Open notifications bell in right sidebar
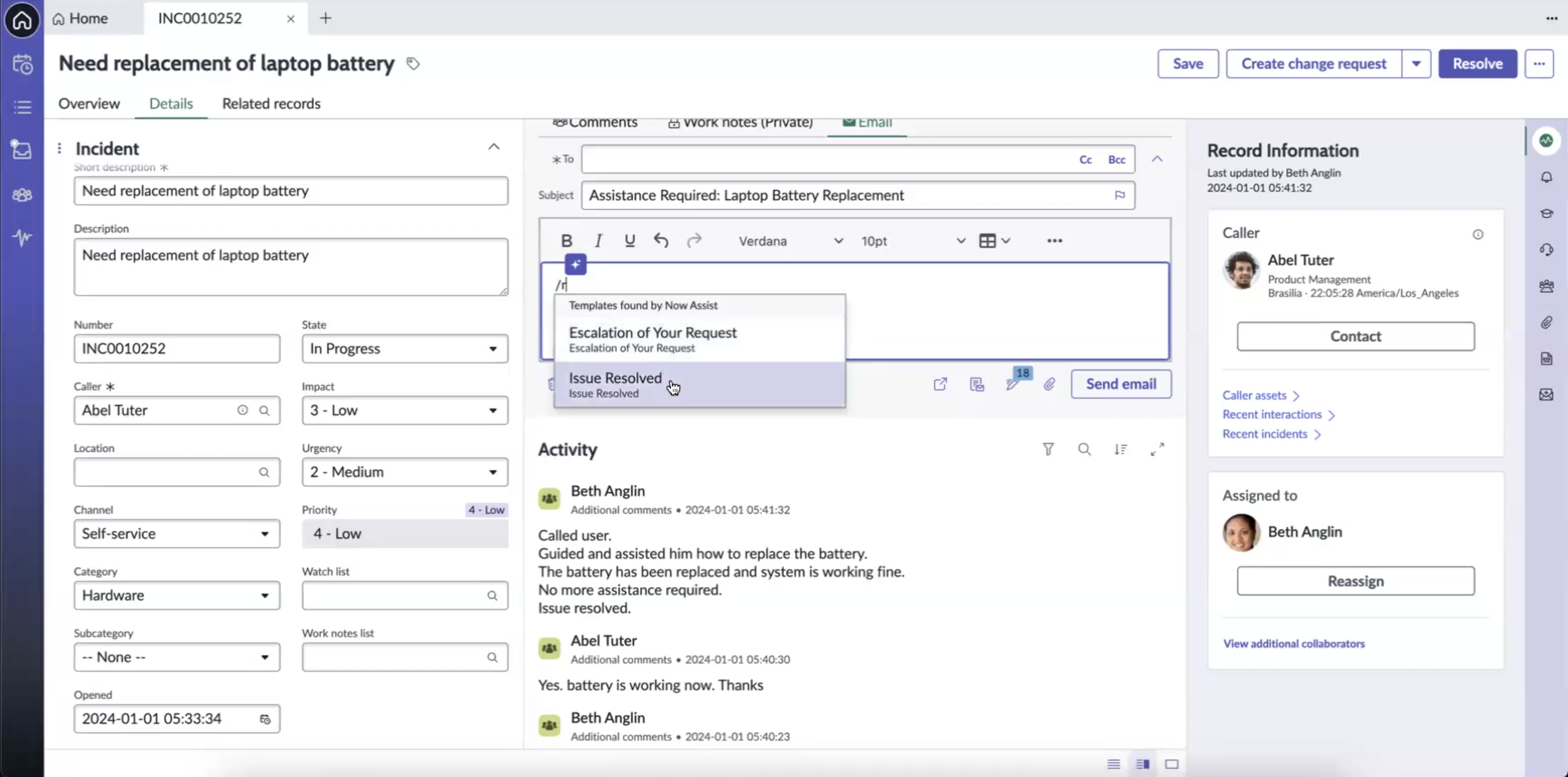This screenshot has width=1568, height=777. pyautogui.click(x=1546, y=177)
